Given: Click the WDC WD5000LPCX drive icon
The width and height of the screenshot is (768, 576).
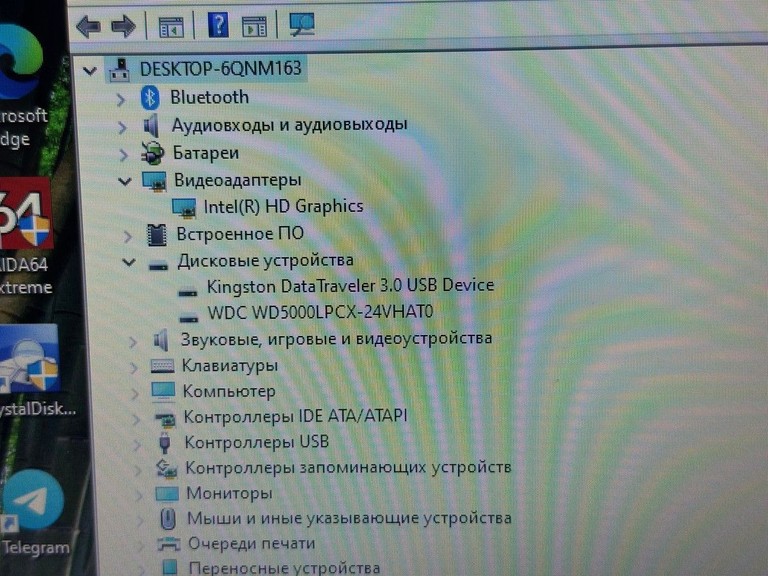Looking at the screenshot, I should [x=189, y=318].
